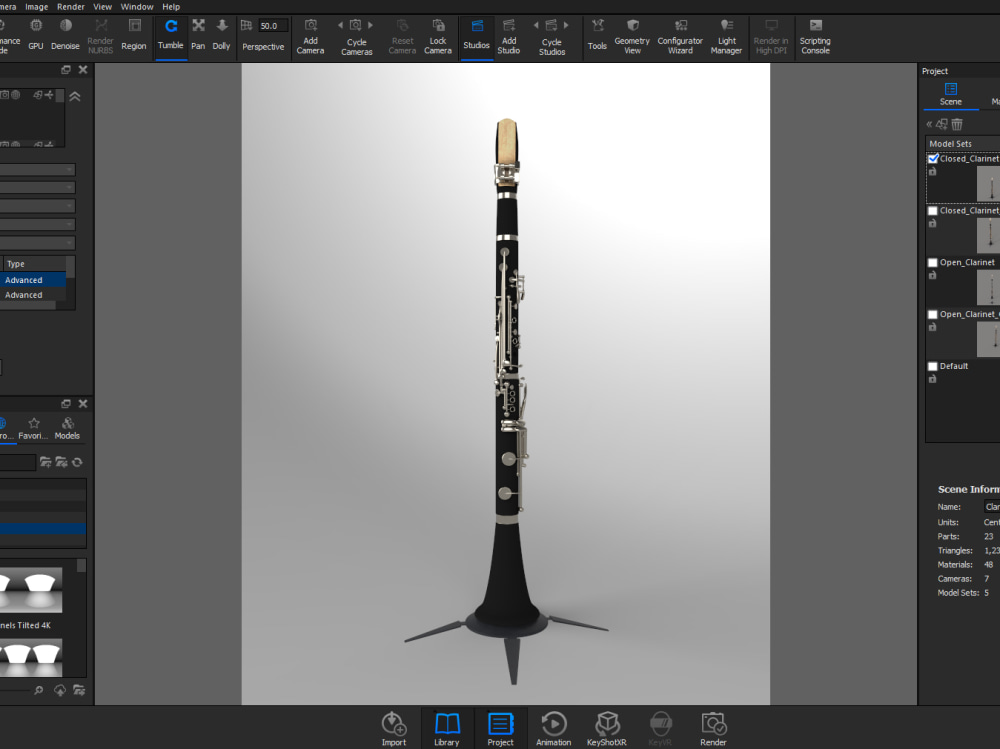Uncheck the Closed_Clarinet model set
The width and height of the screenshot is (1000, 749).
[933, 157]
